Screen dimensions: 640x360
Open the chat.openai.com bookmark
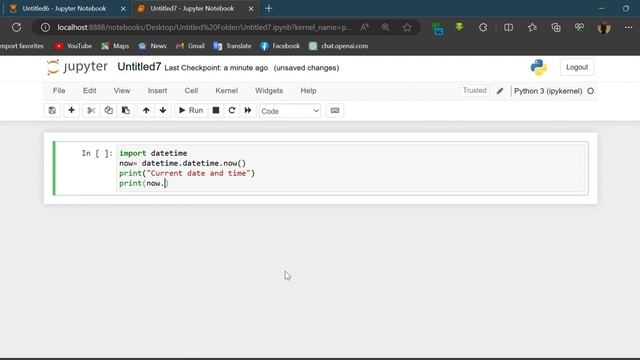coord(338,46)
